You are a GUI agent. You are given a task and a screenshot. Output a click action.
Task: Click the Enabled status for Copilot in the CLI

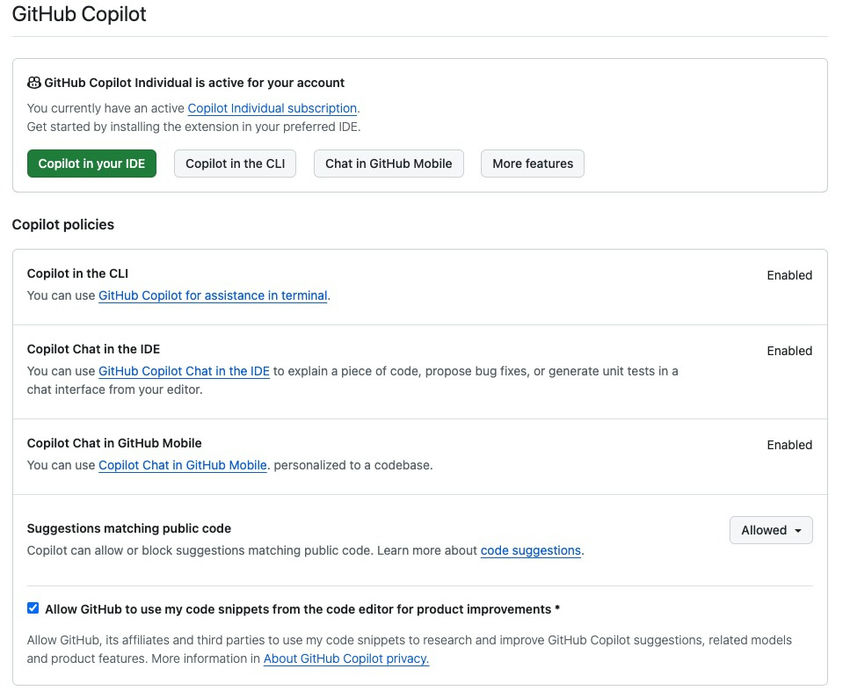pyautogui.click(x=789, y=275)
